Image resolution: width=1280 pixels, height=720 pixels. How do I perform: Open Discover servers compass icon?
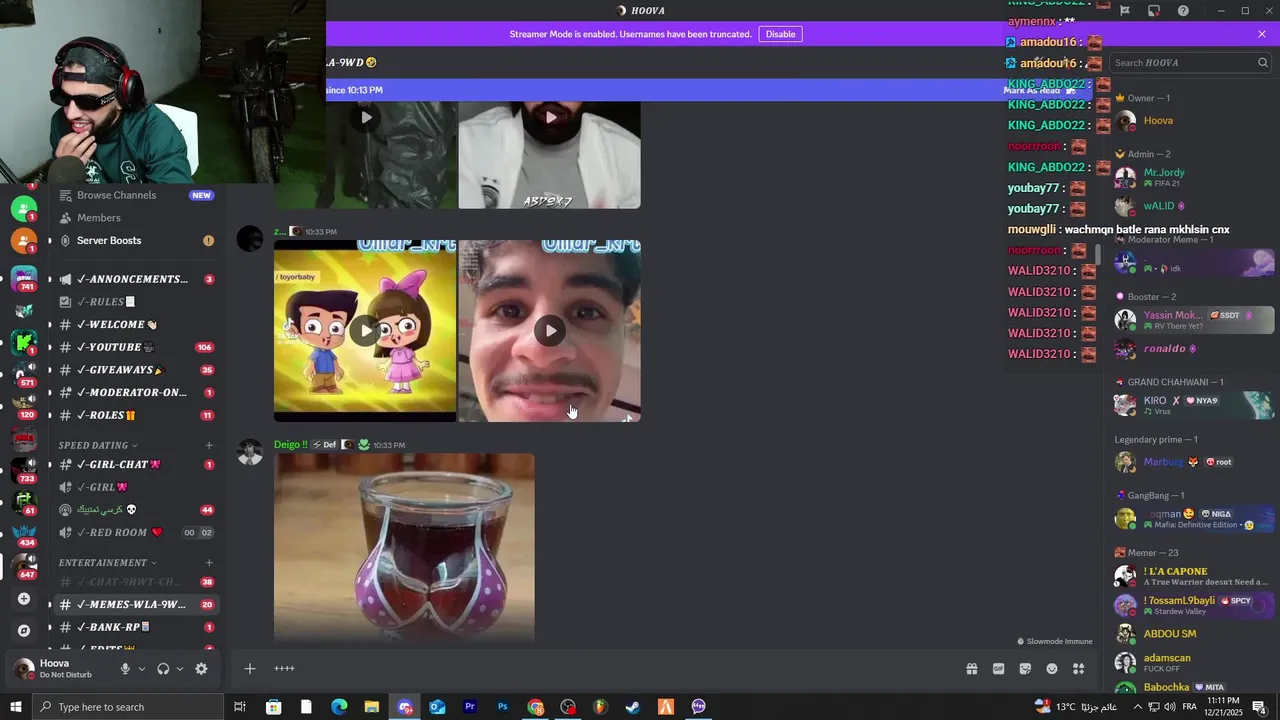24,631
